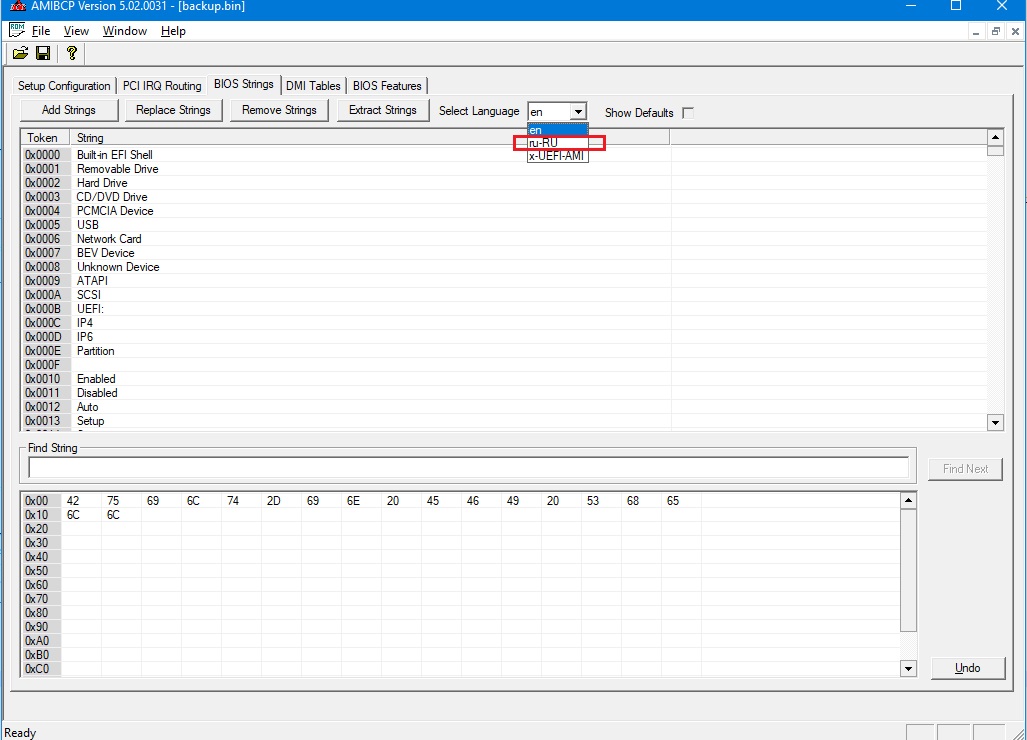Image resolution: width=1027 pixels, height=740 pixels.
Task: Click strings list scrollbar down arrow
Action: (x=995, y=422)
